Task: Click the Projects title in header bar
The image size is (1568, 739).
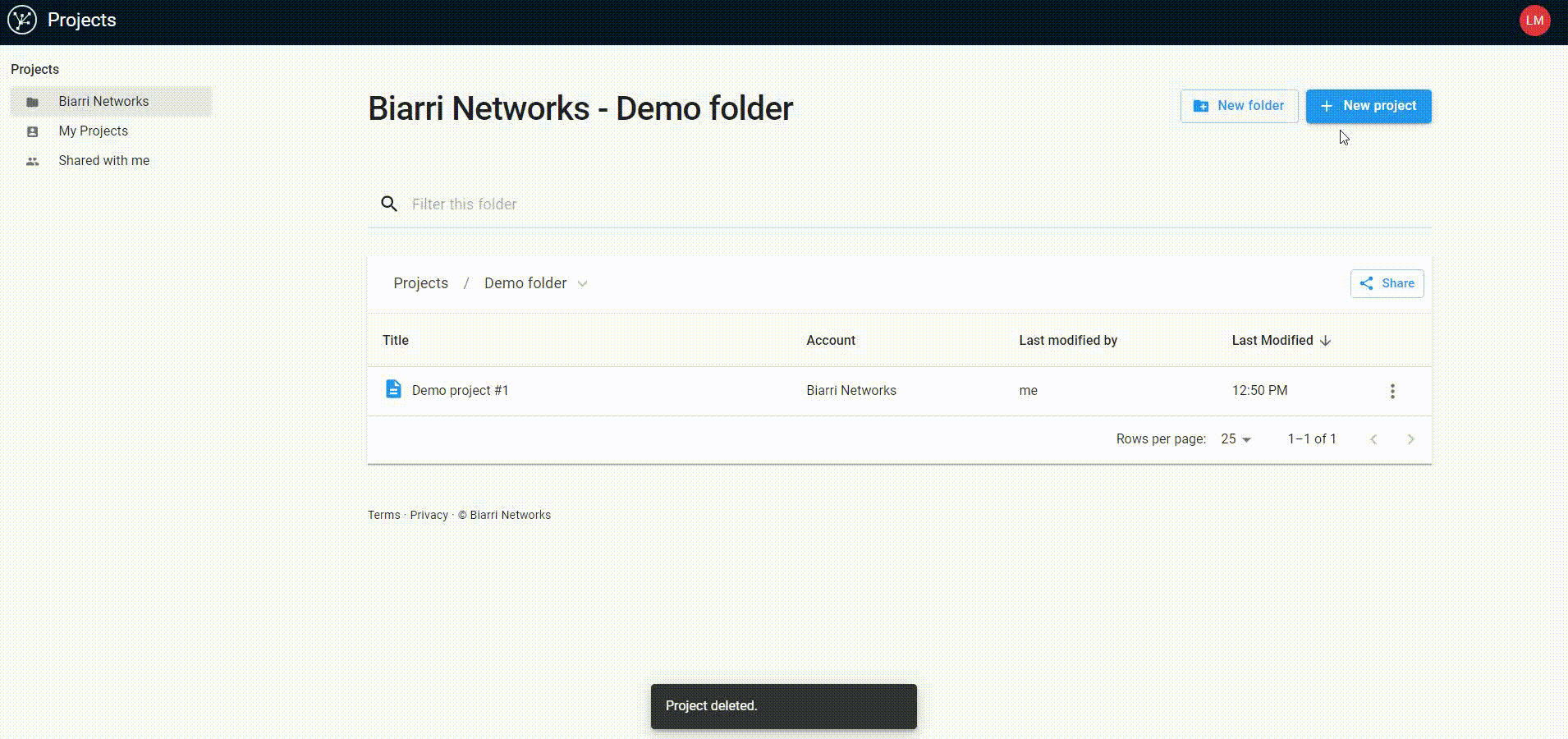Action: pyautogui.click(x=81, y=20)
